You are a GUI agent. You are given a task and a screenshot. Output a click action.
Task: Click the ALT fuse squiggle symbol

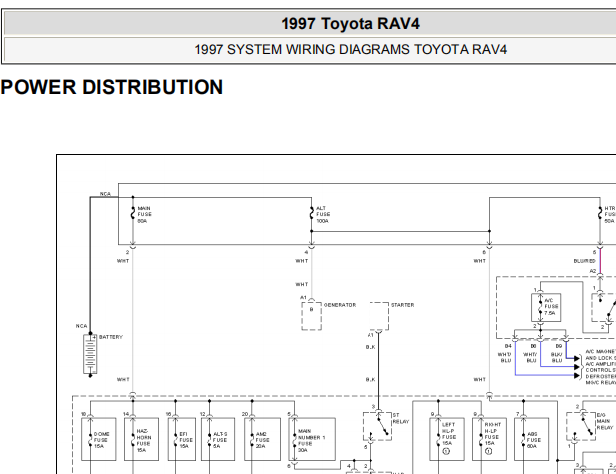pyautogui.click(x=312, y=214)
